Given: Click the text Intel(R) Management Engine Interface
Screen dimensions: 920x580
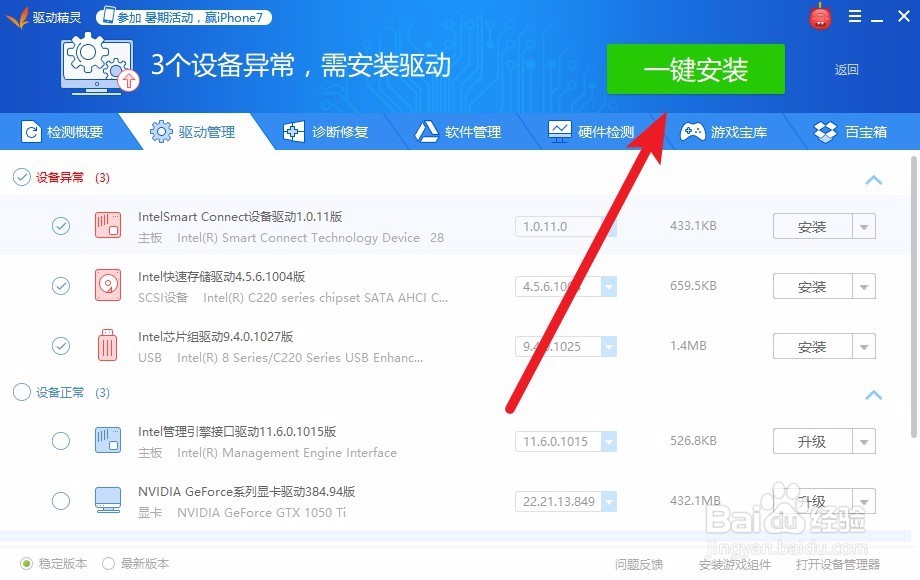Looking at the screenshot, I should (287, 453).
